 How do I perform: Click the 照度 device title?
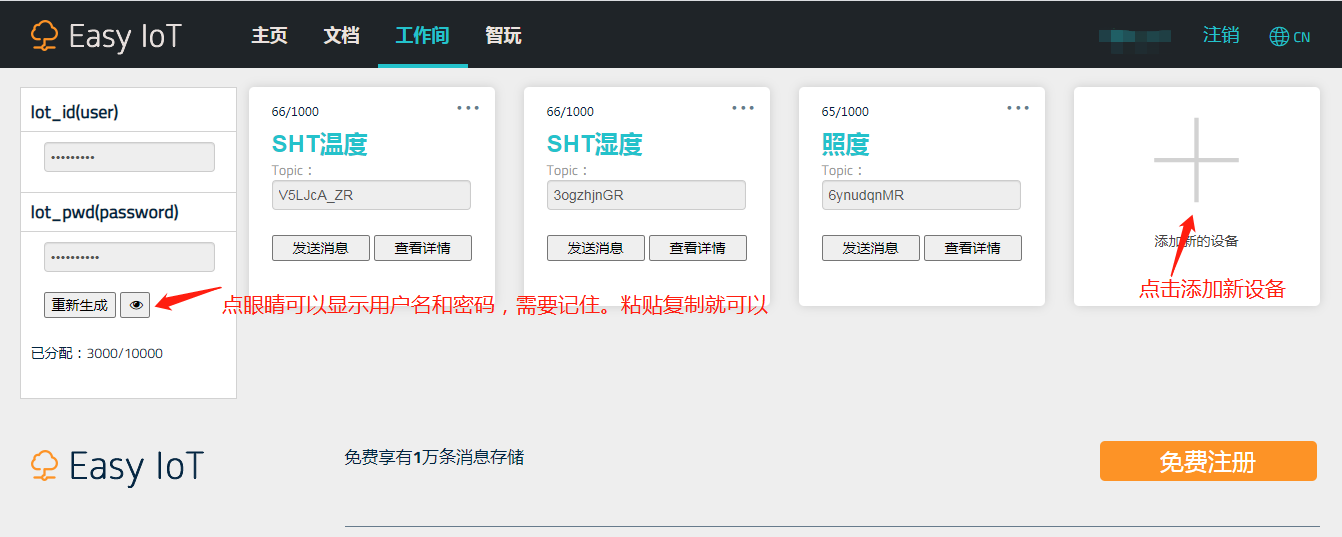pos(846,144)
